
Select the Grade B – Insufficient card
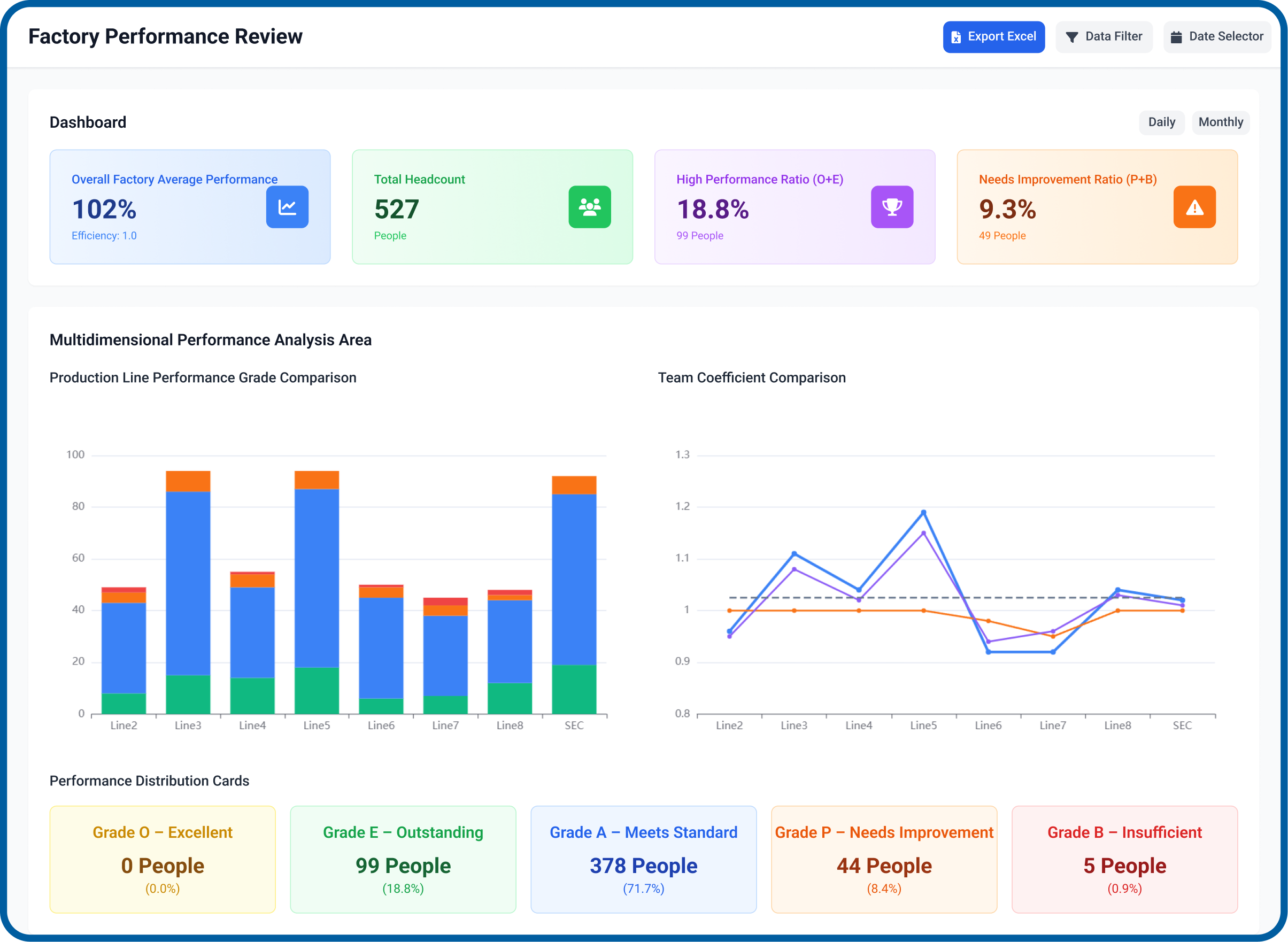coord(1124,859)
